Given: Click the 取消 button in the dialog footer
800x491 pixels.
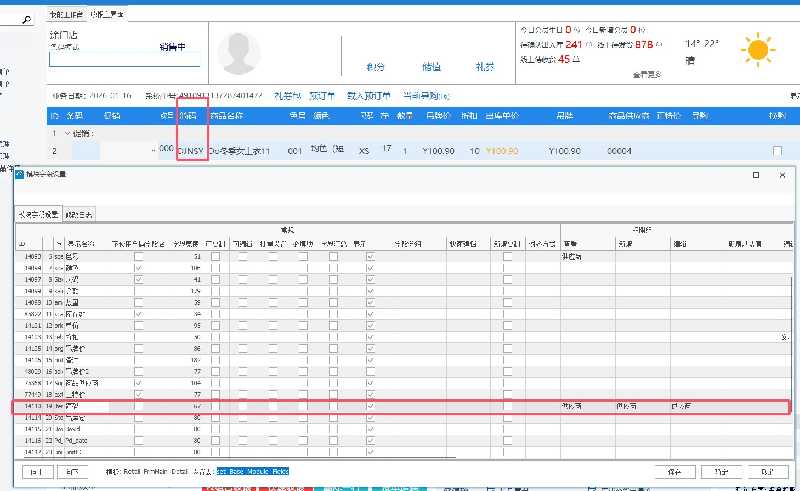Looking at the screenshot, I should point(767,471).
